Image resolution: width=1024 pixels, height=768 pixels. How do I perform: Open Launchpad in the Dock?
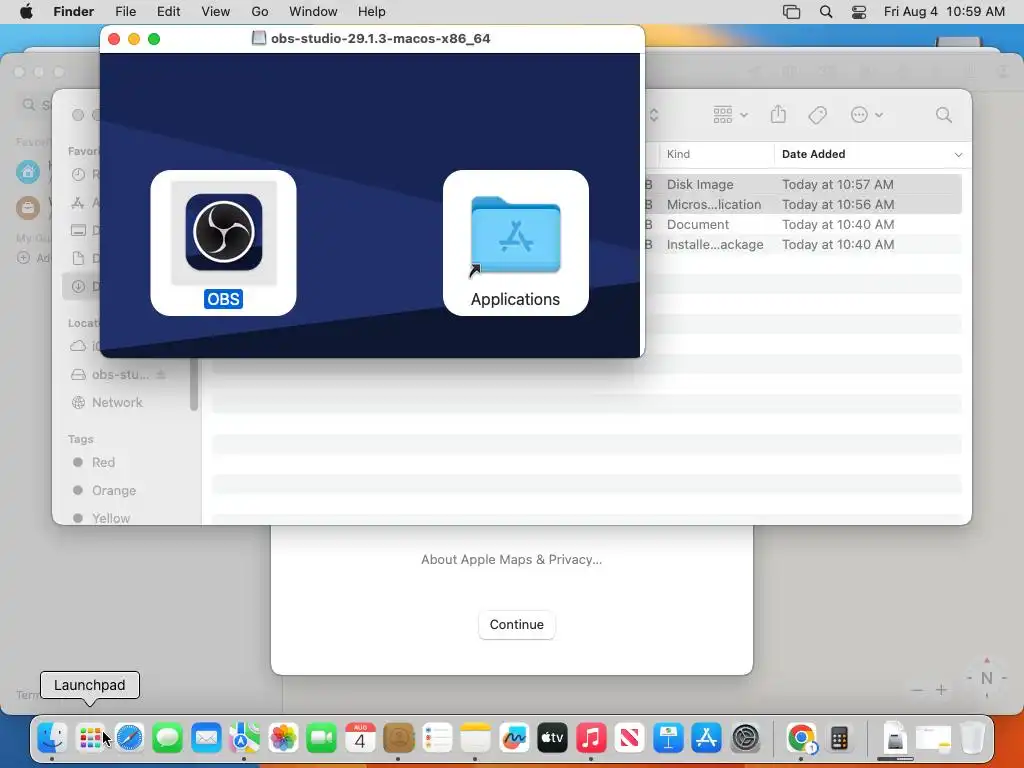pyautogui.click(x=91, y=738)
